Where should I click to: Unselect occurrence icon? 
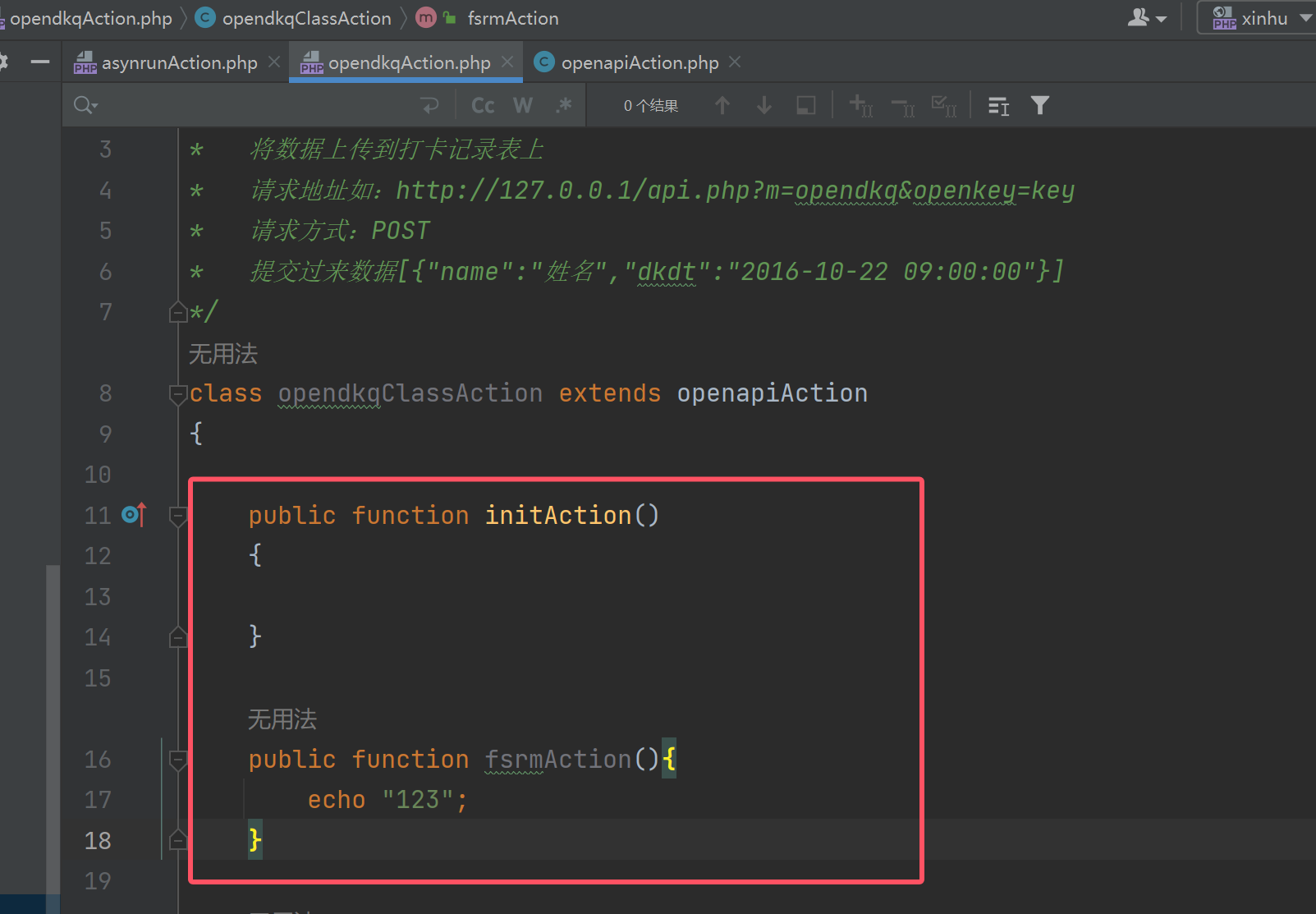pos(903,107)
